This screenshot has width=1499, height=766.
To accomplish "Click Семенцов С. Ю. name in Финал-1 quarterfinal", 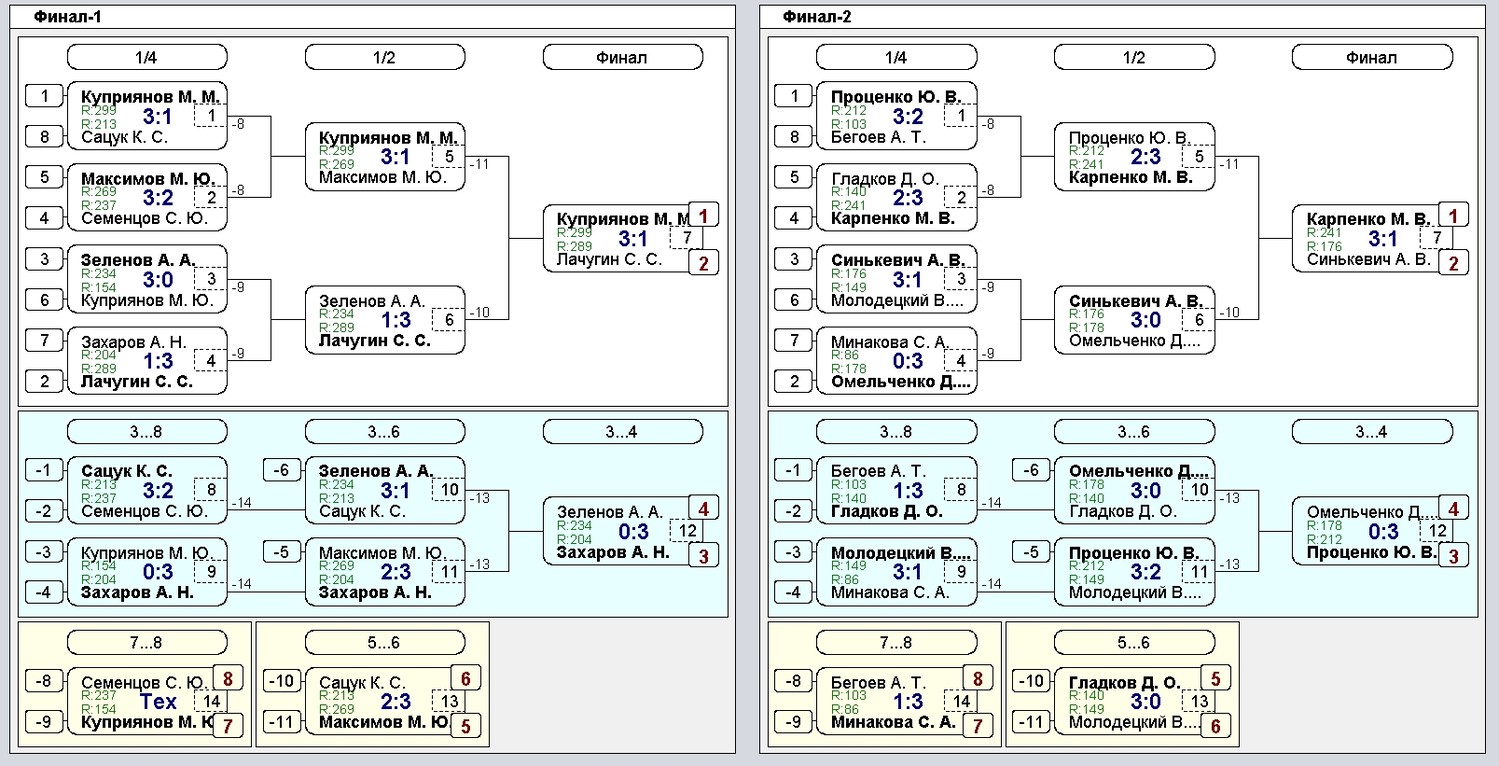I will 144,218.
